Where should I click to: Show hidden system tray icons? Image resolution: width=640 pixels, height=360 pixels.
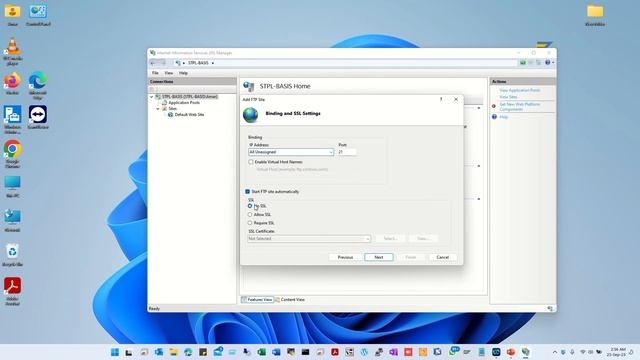tap(555, 352)
